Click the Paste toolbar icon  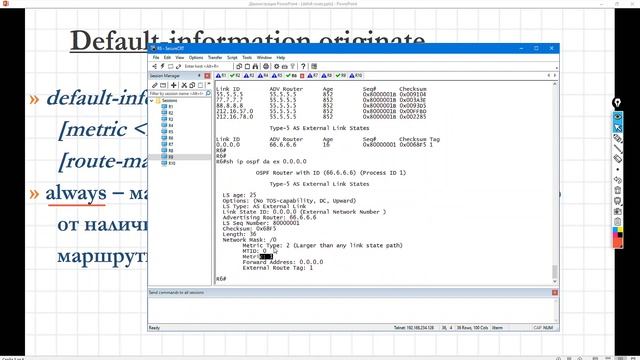[x=247, y=66]
